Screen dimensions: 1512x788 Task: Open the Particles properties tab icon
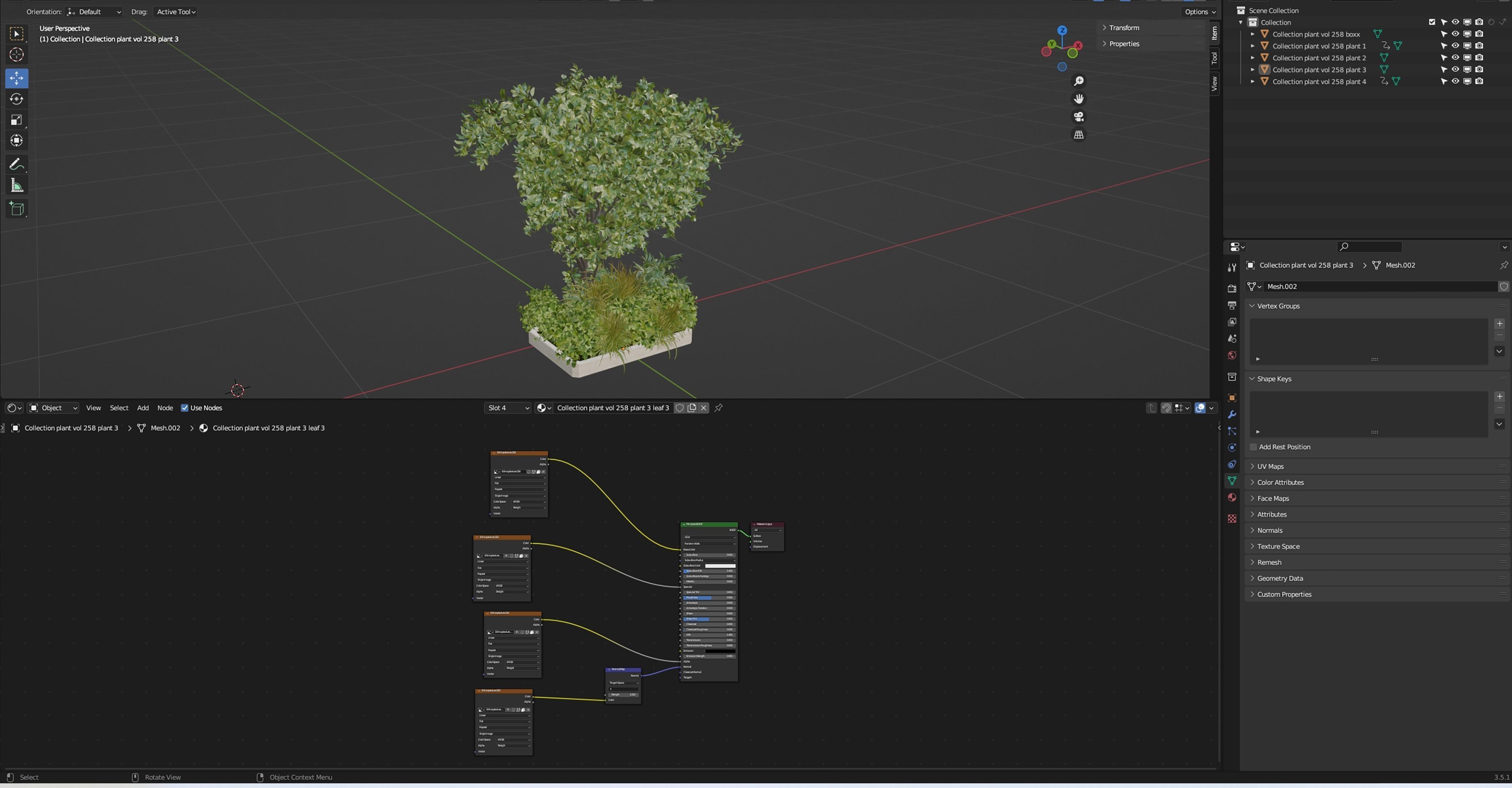1231,431
